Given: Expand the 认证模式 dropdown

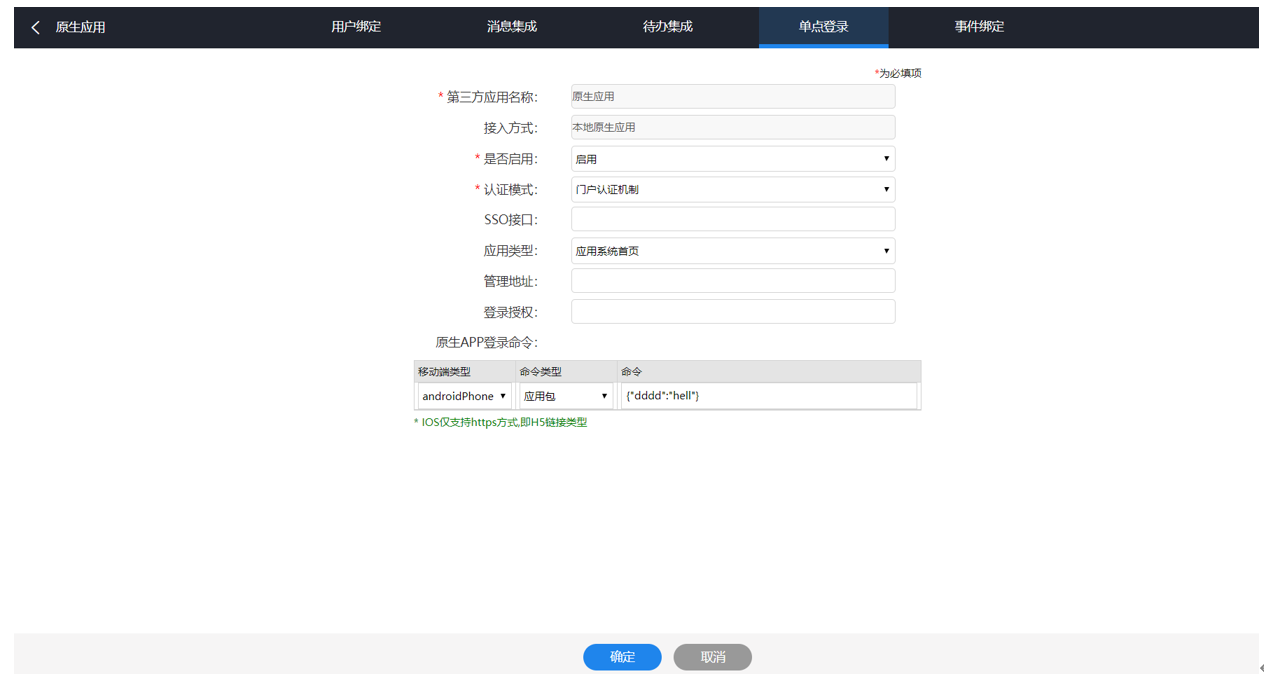Looking at the screenshot, I should [x=732, y=189].
